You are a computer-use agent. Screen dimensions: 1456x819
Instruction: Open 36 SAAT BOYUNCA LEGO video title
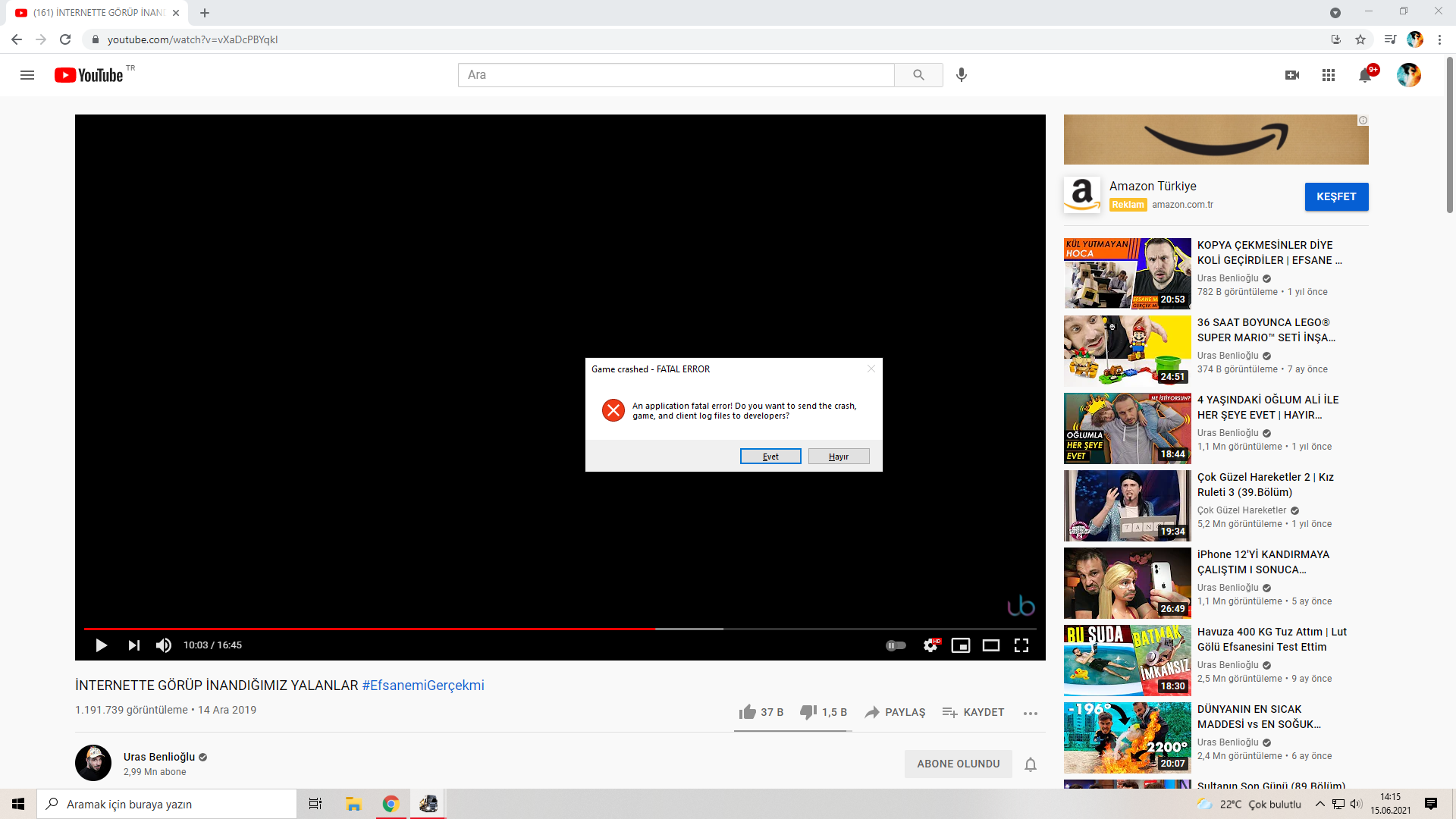1266,330
